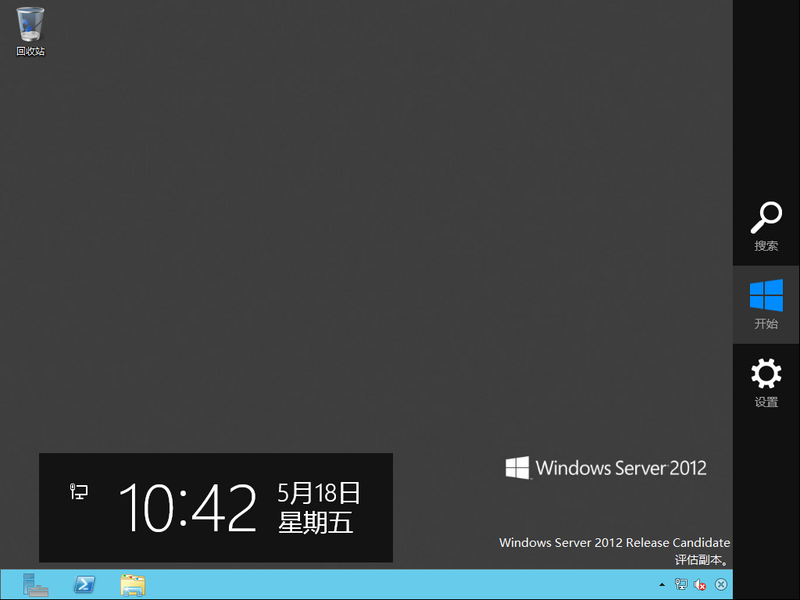Screen dimensions: 800x600
Task: Open File Explorer from taskbar
Action: point(133,585)
